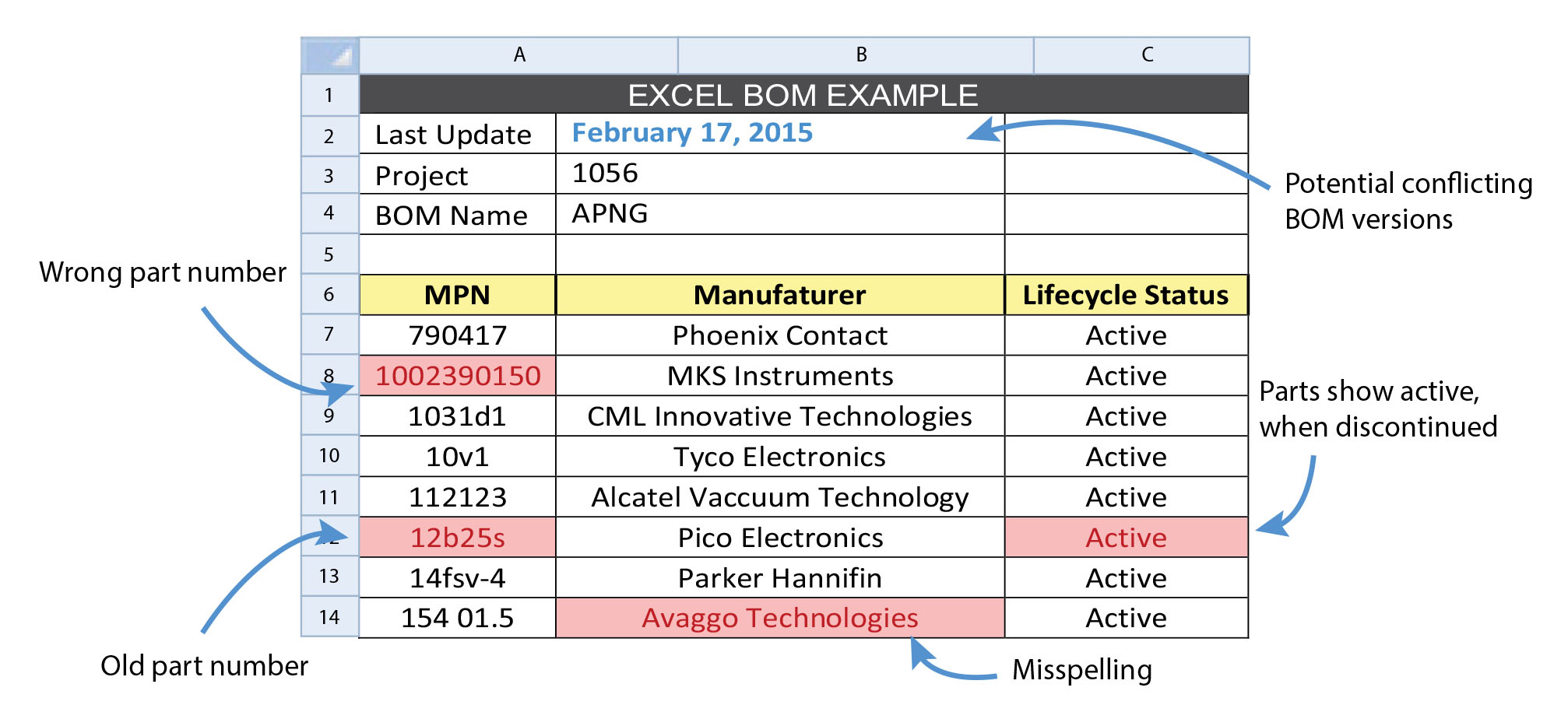Select the empty cell under APNG in row 5
Screen dimensions: 1568x705
click(x=780, y=254)
